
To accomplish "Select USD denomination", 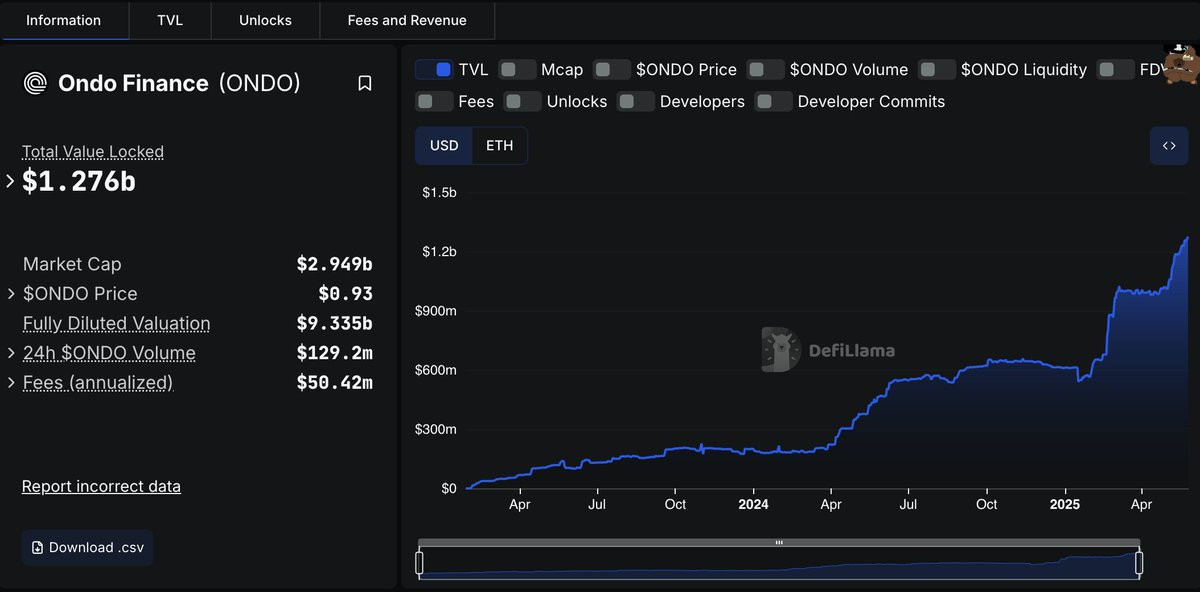I will tap(444, 146).
